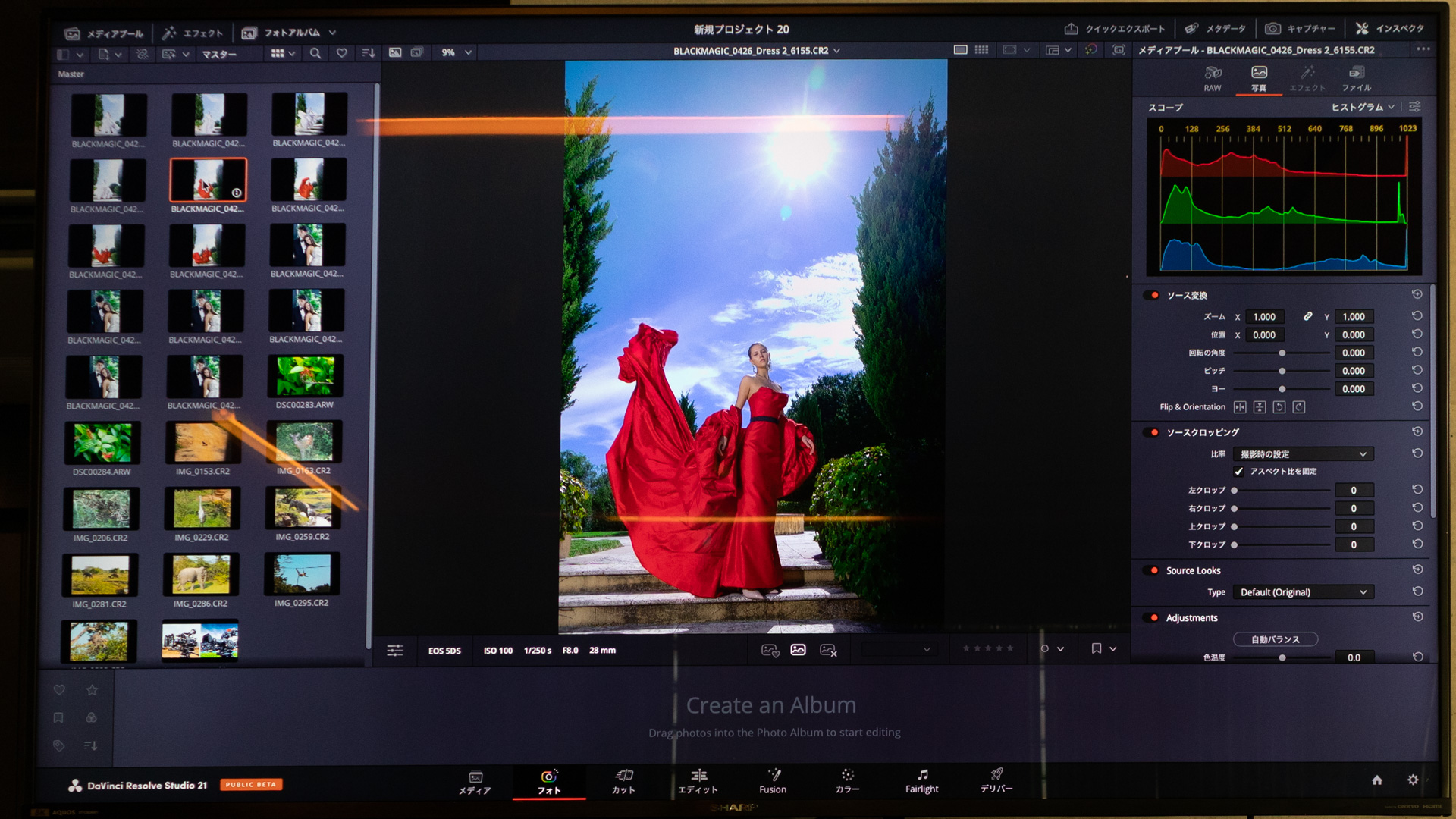
Task: Click the three-dots inspector options menu
Action: pyautogui.click(x=1423, y=49)
